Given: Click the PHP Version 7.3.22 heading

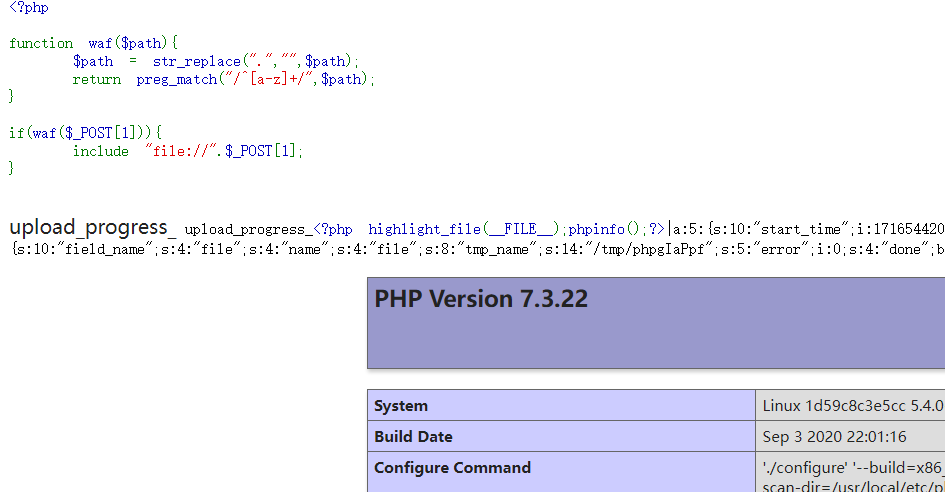Looking at the screenshot, I should click(481, 299).
